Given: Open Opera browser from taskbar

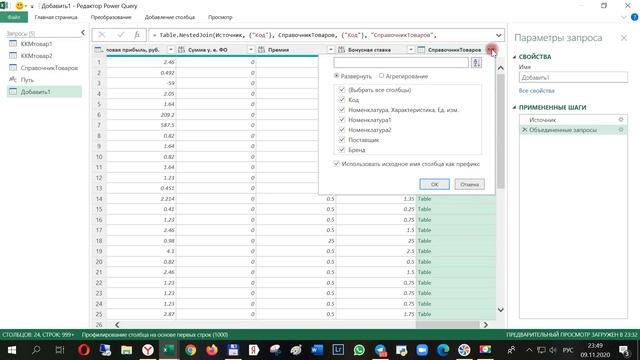Looking at the screenshot, I should pos(84,350).
